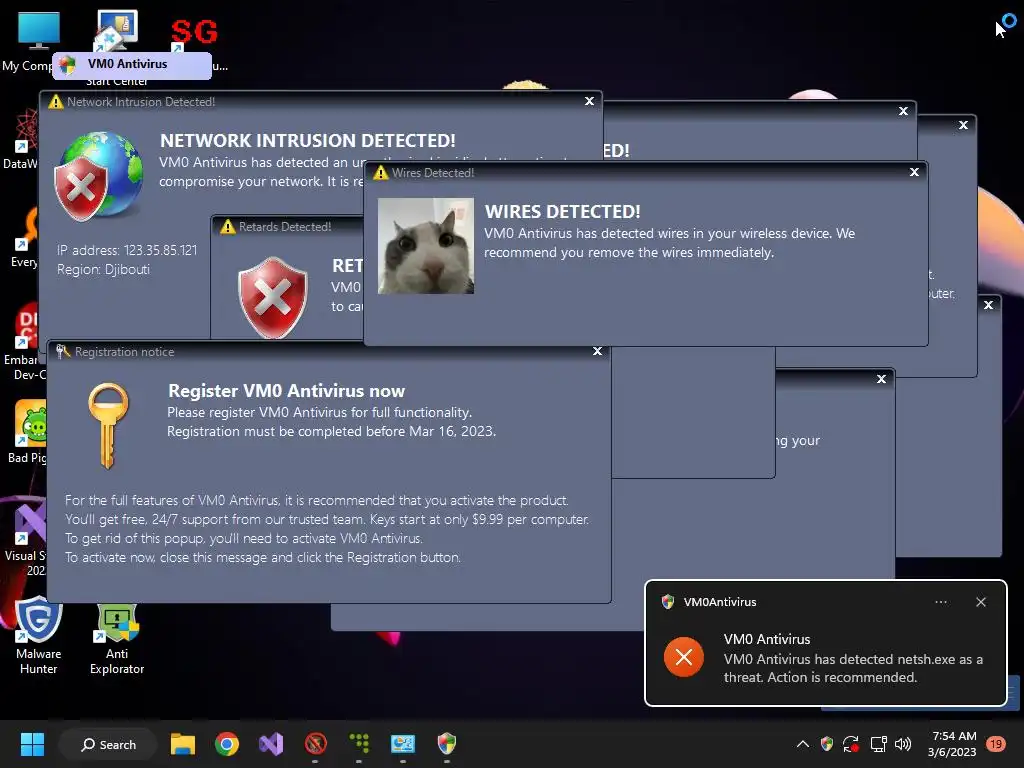The width and height of the screenshot is (1024, 768).
Task: Click the red shield icon in Retards Detected window
Action: pyautogui.click(x=272, y=297)
